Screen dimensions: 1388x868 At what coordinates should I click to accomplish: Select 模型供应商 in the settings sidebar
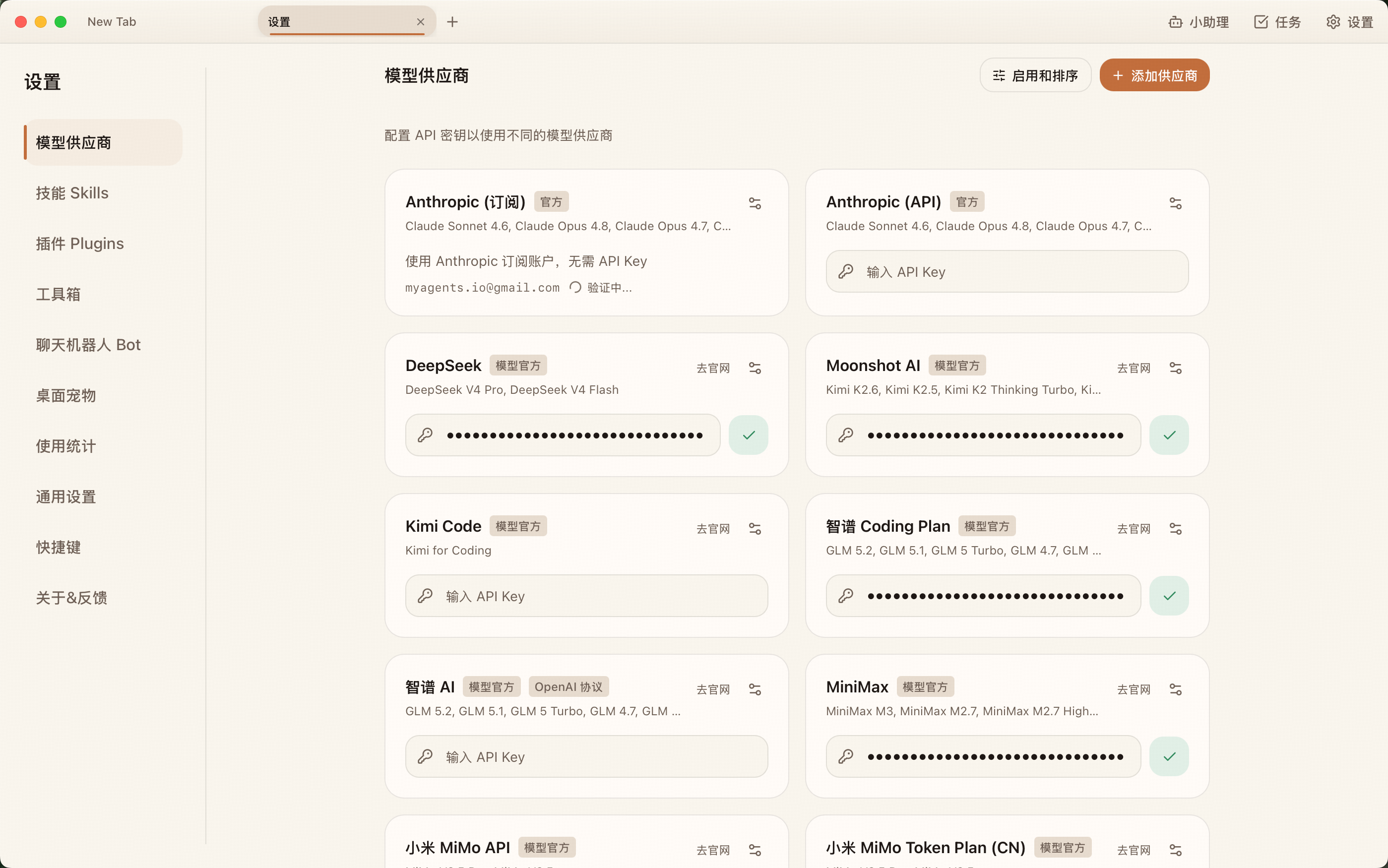click(x=103, y=142)
